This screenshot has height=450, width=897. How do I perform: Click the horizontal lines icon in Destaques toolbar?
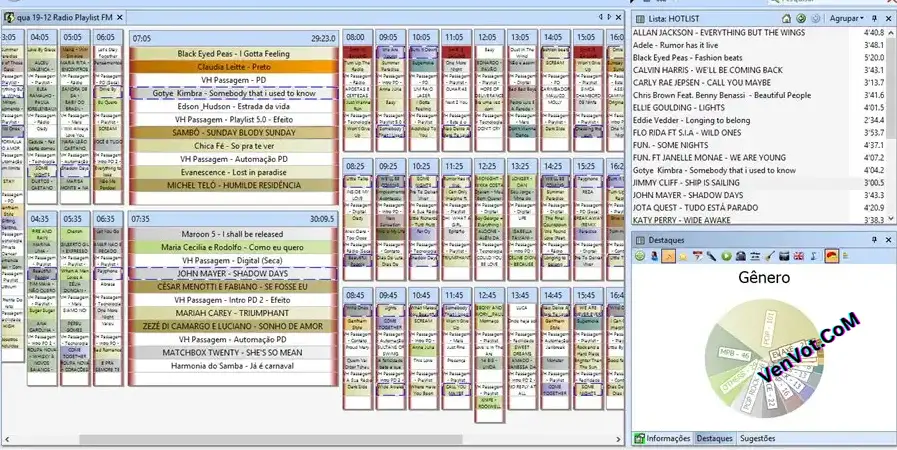(755, 256)
